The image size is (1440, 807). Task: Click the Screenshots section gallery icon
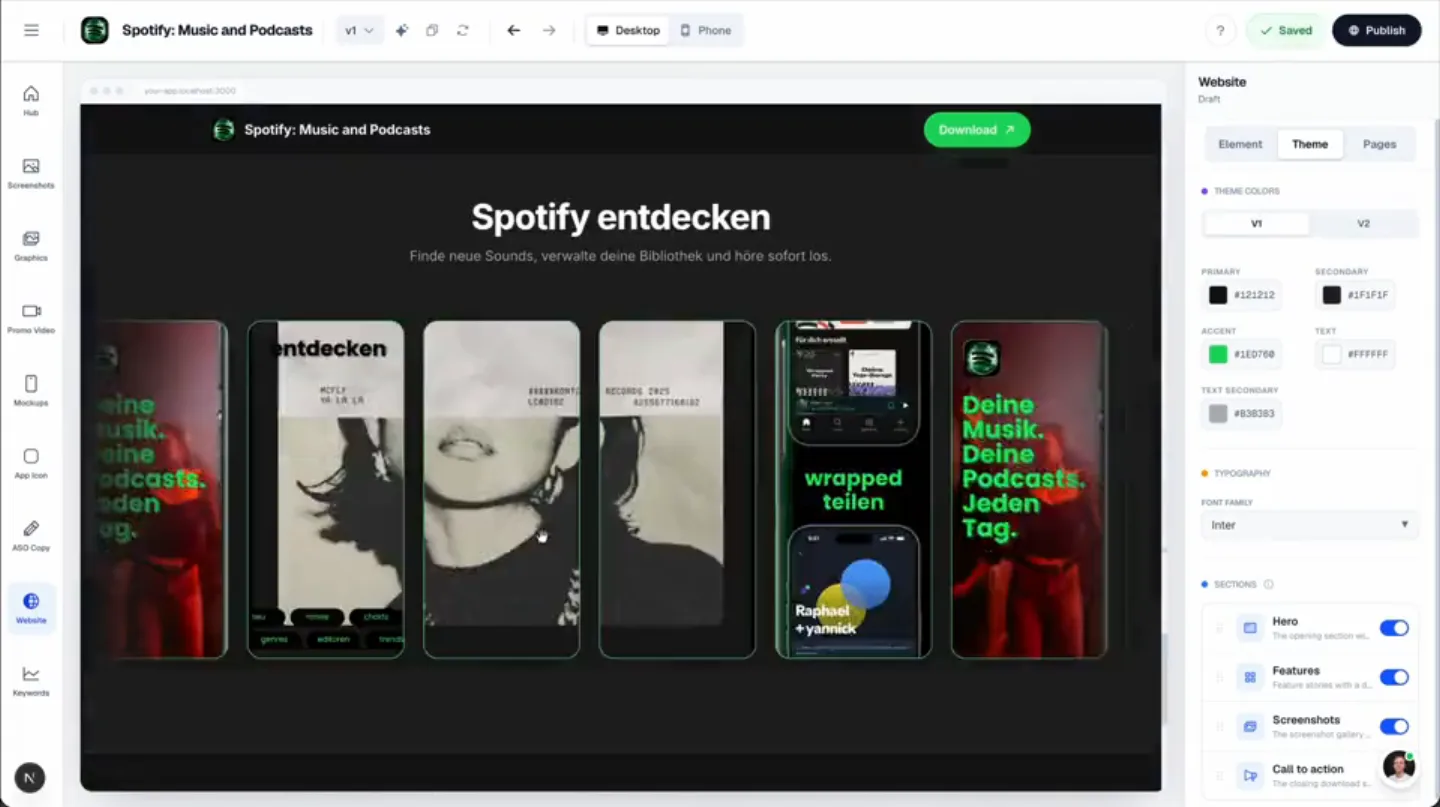pos(1250,726)
